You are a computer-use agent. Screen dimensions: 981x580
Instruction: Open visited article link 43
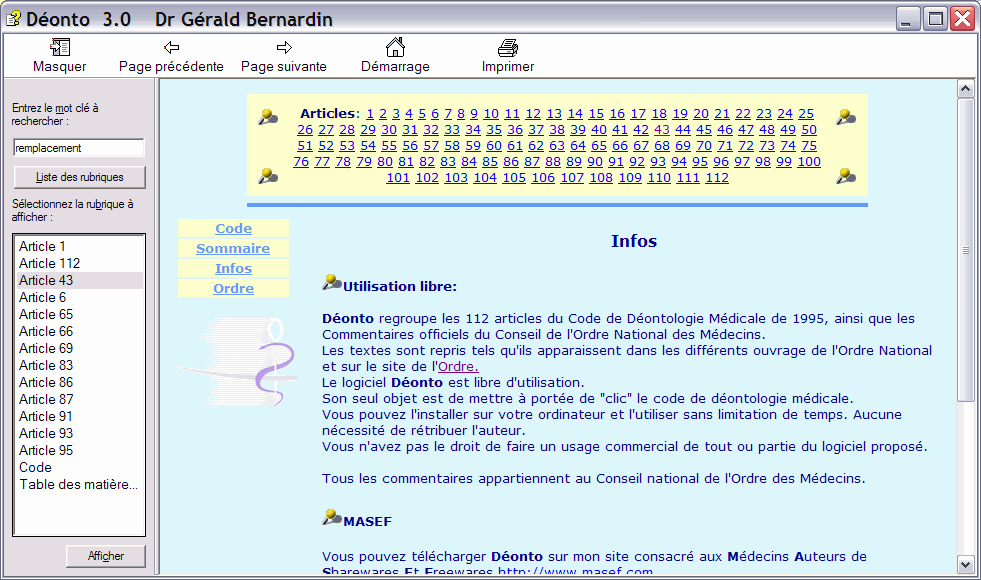coord(661,130)
